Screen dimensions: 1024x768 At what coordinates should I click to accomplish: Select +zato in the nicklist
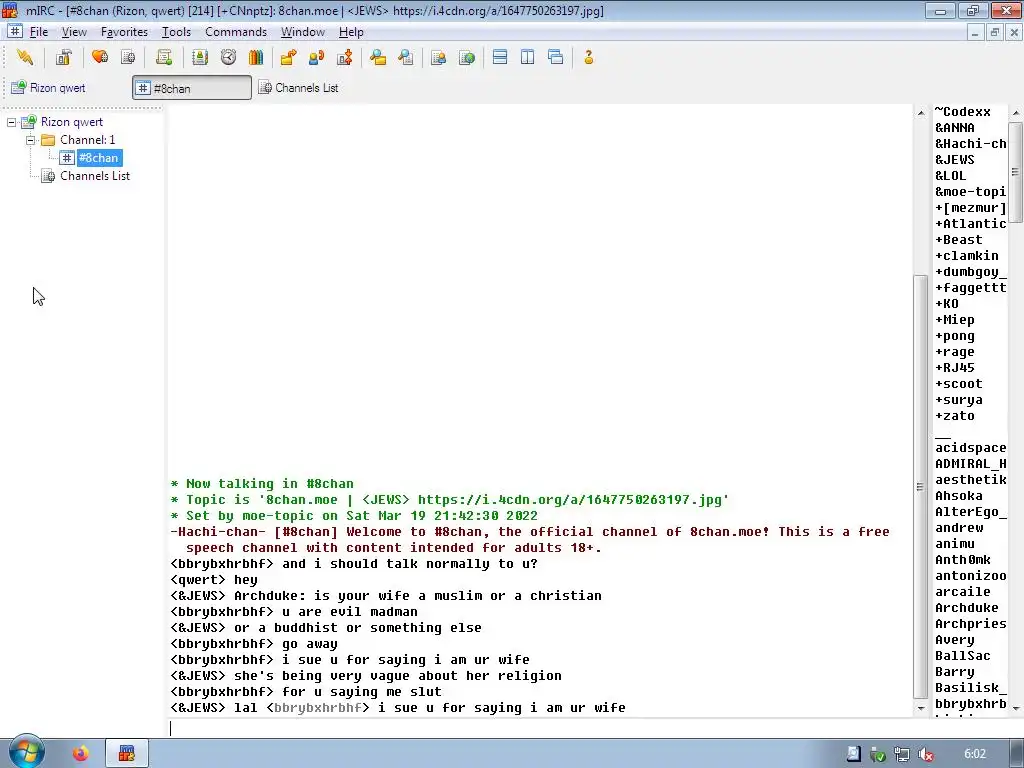pos(955,416)
